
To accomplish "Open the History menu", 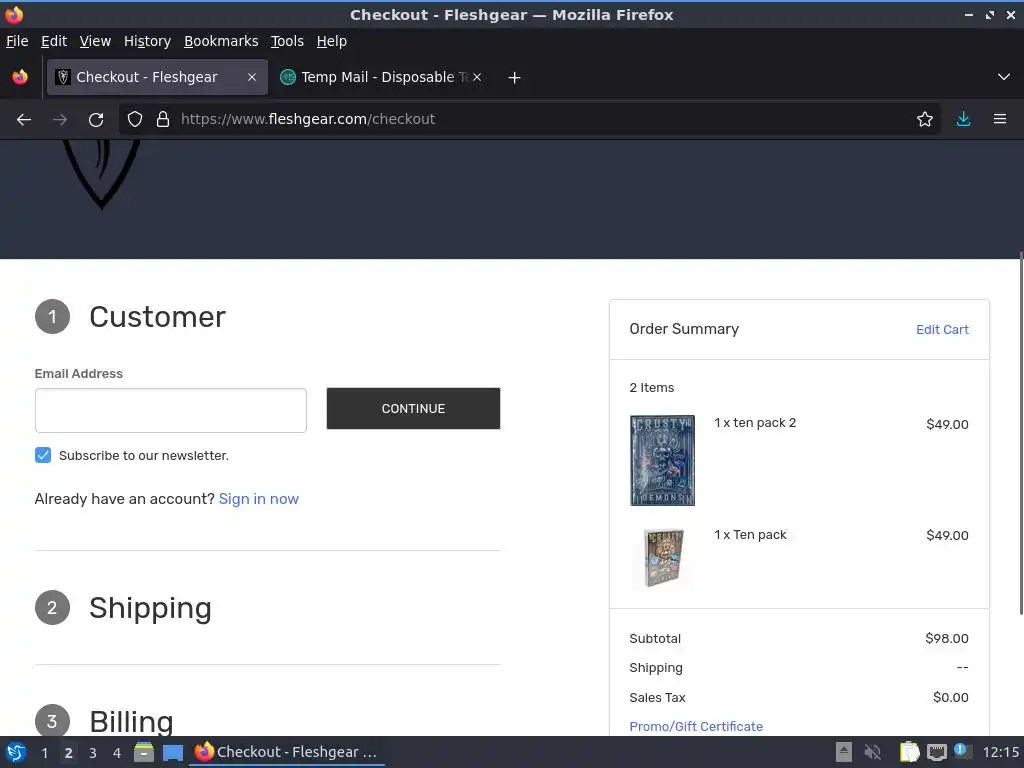I will point(147,41).
